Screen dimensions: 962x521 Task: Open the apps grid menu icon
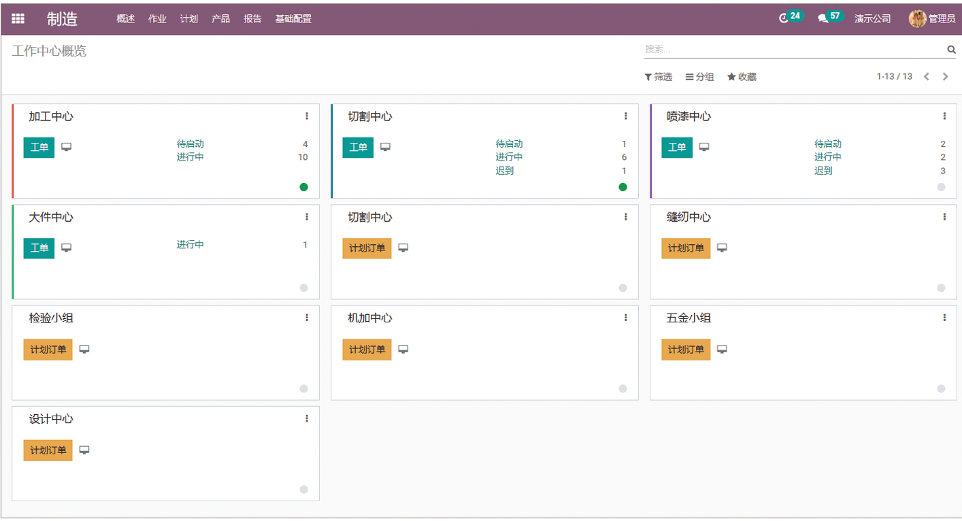coord(18,18)
